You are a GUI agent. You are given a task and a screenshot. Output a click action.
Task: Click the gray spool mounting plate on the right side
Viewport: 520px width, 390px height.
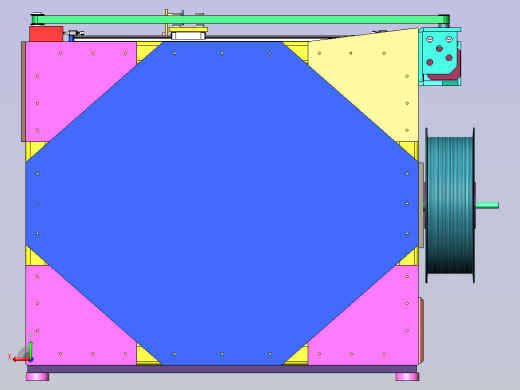pos(421,205)
